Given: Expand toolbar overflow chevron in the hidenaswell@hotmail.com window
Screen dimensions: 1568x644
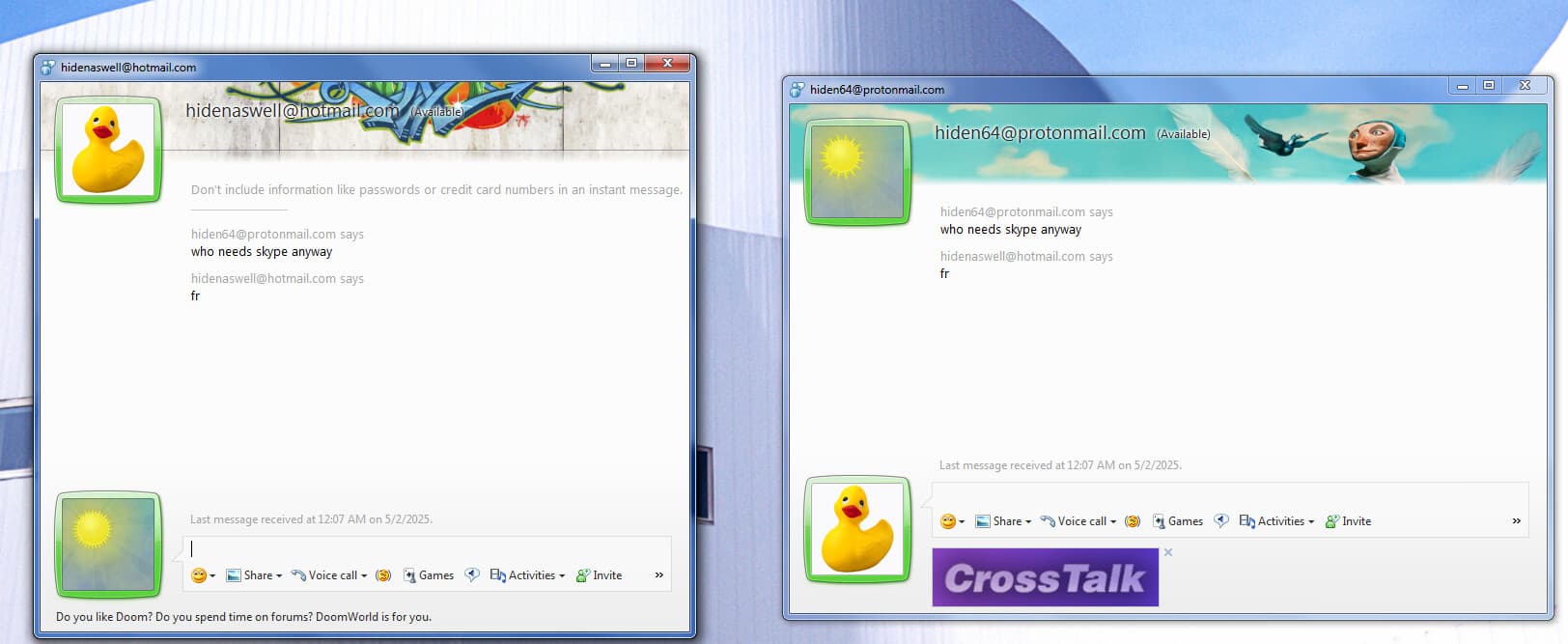Looking at the screenshot, I should coord(659,575).
